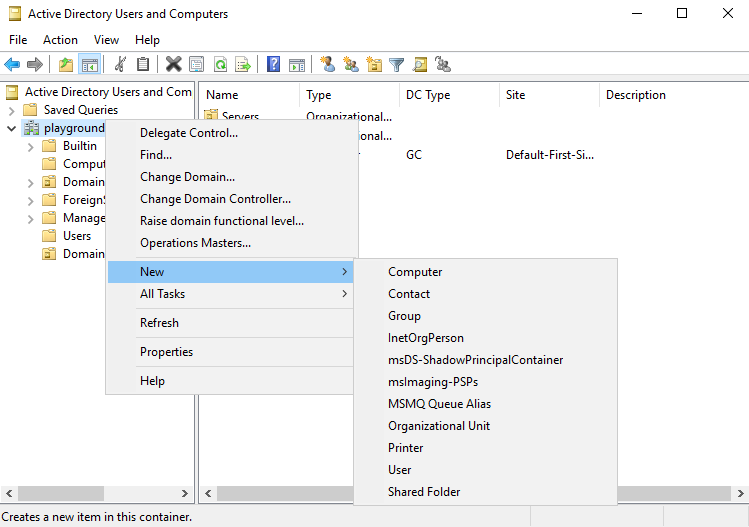Click Add to group toolbar icon
Image resolution: width=749 pixels, height=527 pixels.
(443, 64)
